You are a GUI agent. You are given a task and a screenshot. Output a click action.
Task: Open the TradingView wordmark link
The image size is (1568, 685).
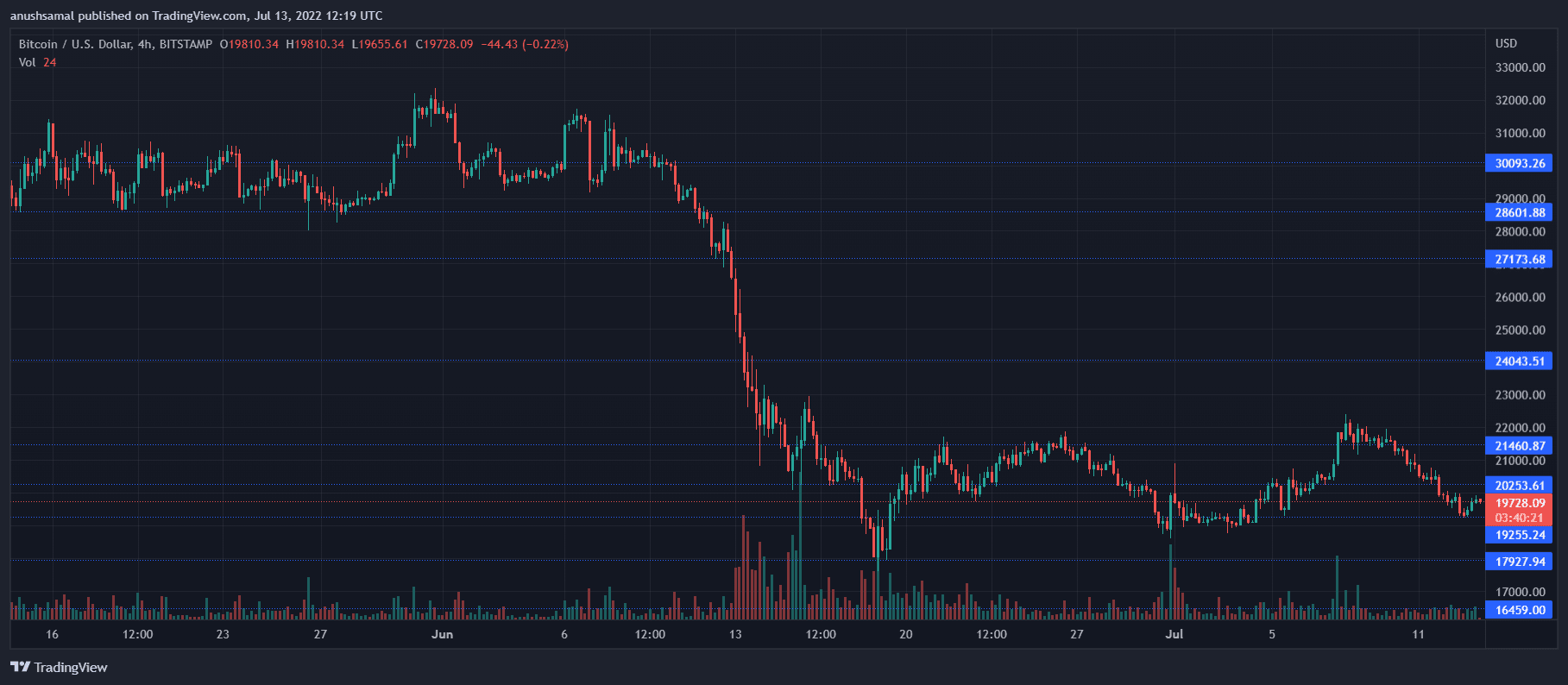(x=71, y=667)
